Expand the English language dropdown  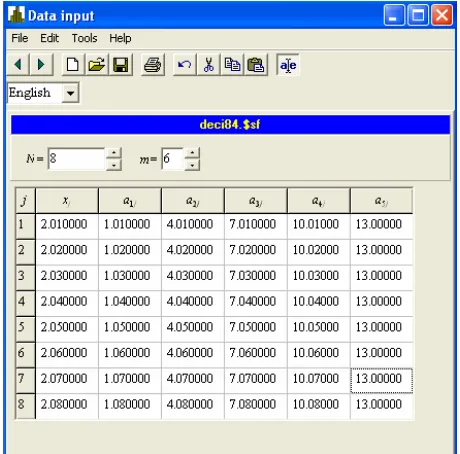(70, 93)
